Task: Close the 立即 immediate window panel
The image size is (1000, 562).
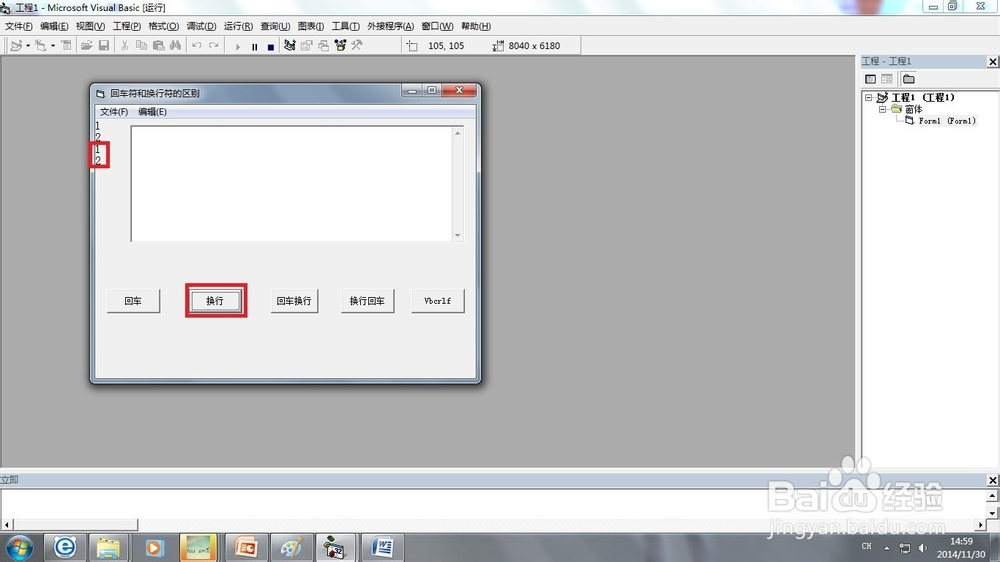Action: (x=992, y=480)
